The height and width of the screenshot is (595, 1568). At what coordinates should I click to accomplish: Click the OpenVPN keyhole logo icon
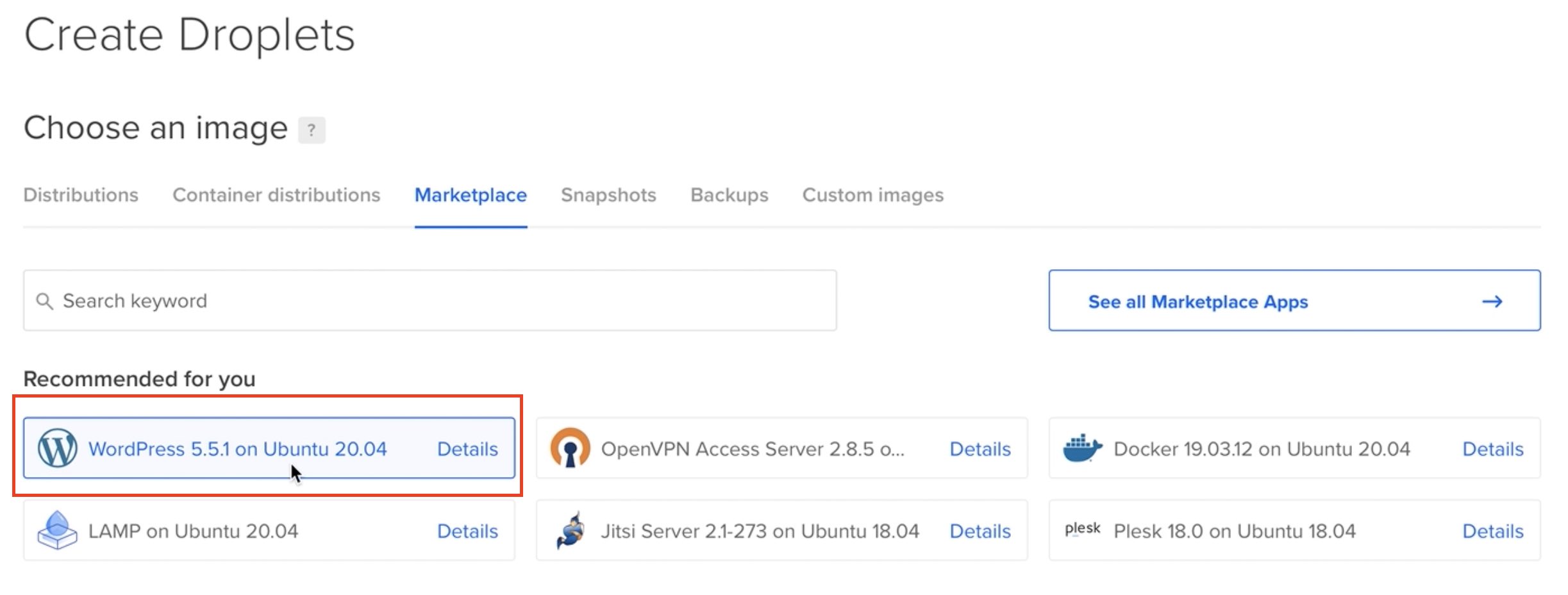click(x=570, y=448)
